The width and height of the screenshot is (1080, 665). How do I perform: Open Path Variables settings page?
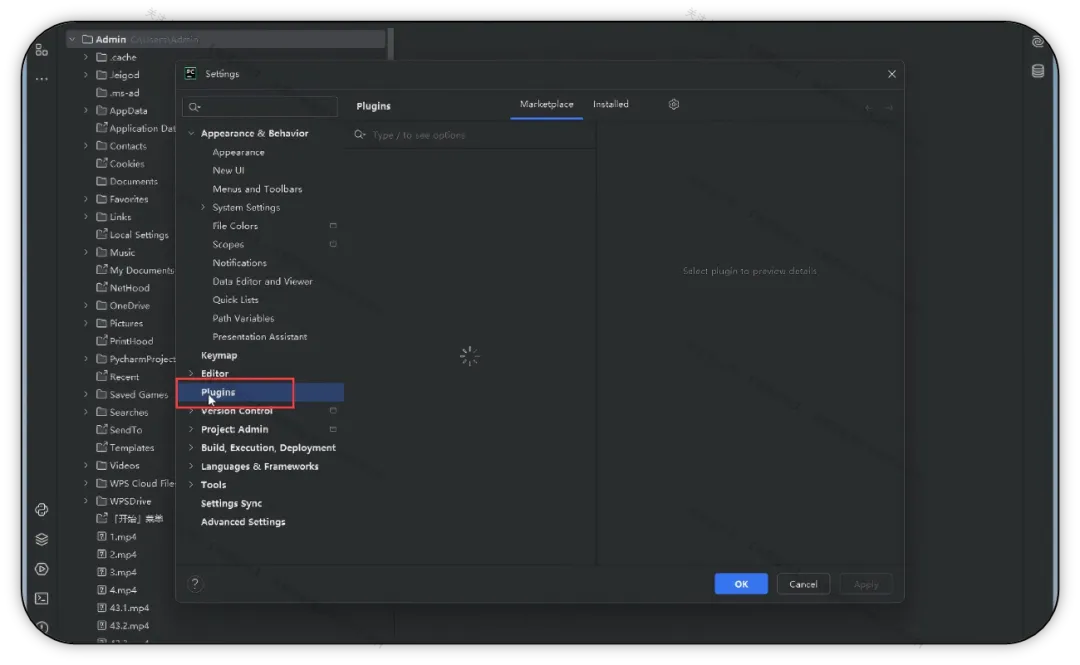pos(243,318)
